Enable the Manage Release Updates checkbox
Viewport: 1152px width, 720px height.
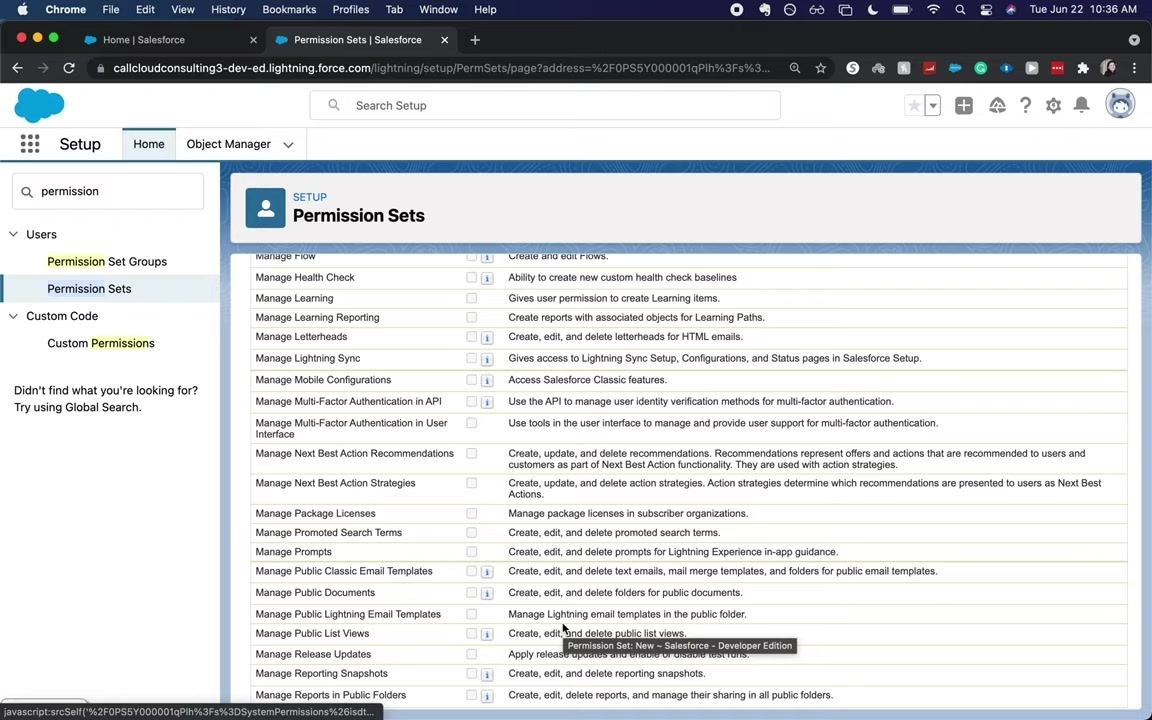tap(472, 654)
